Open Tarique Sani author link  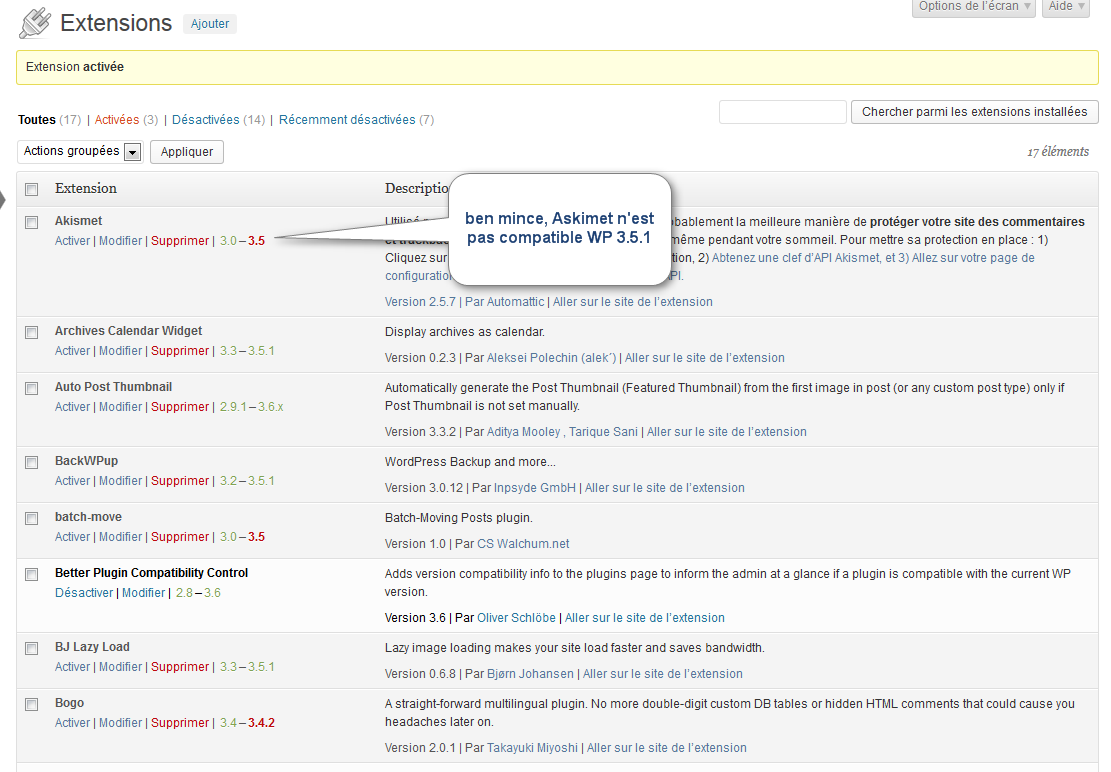[x=603, y=432]
